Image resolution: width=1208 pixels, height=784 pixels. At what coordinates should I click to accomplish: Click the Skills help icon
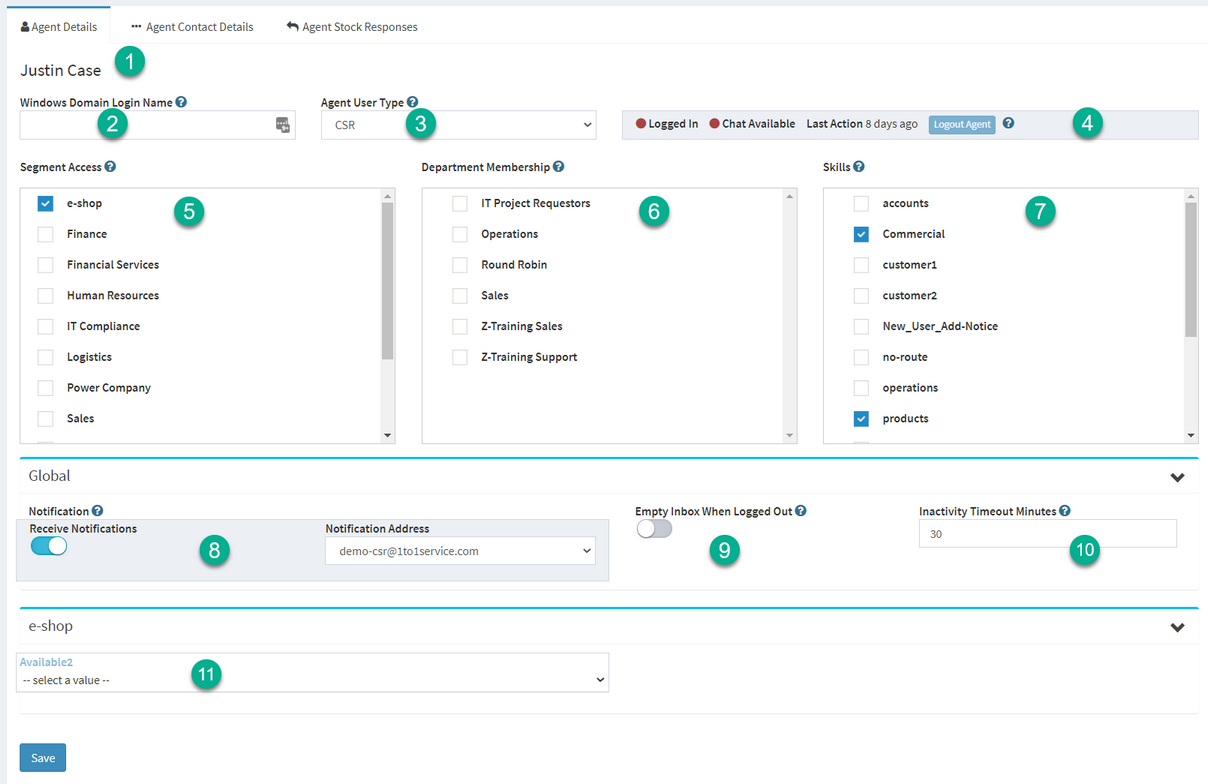(x=859, y=167)
